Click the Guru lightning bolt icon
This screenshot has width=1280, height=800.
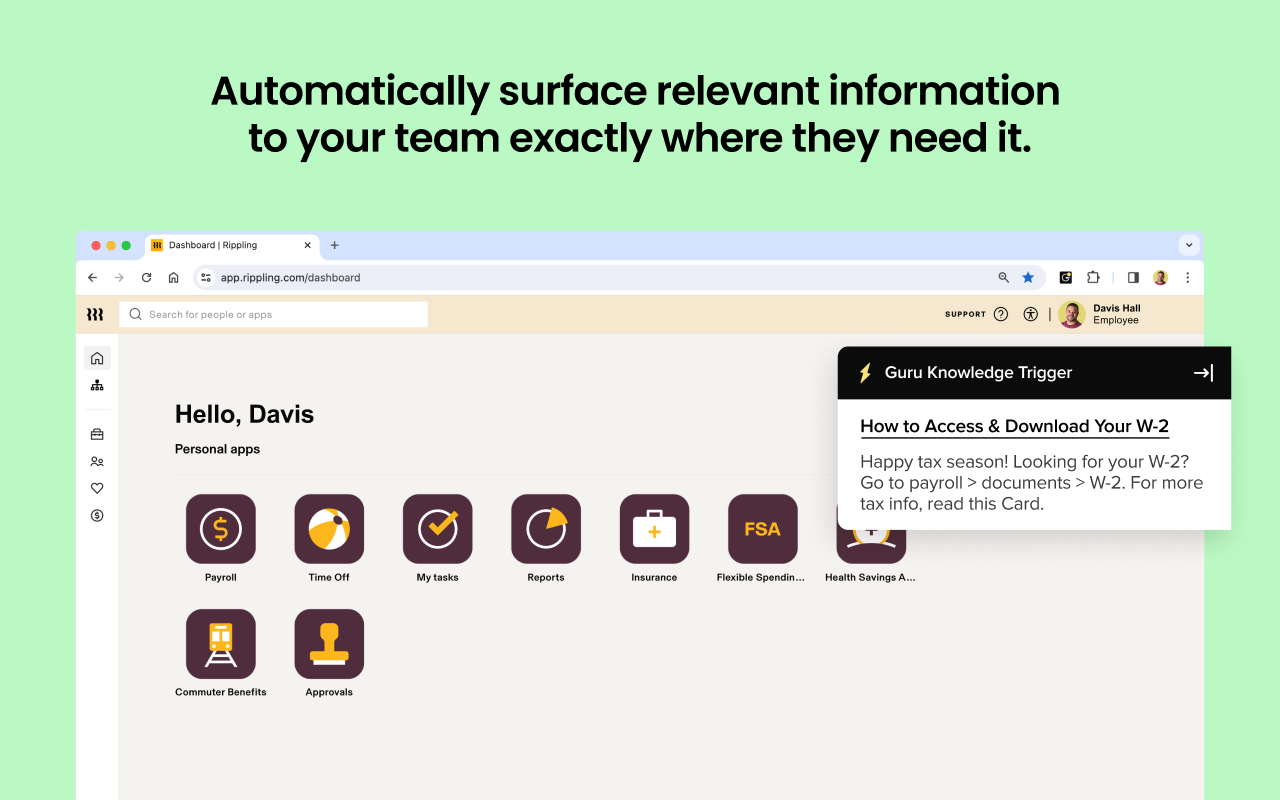click(x=866, y=373)
